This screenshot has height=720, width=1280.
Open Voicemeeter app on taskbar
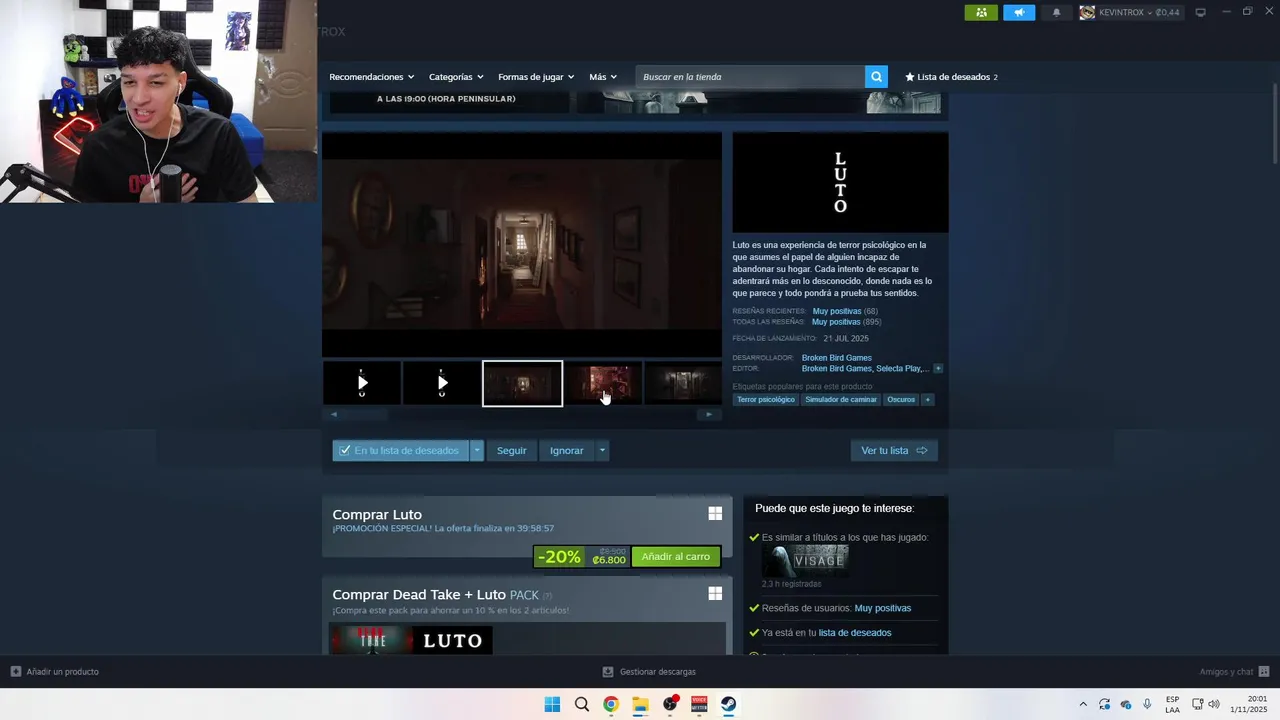(699, 704)
